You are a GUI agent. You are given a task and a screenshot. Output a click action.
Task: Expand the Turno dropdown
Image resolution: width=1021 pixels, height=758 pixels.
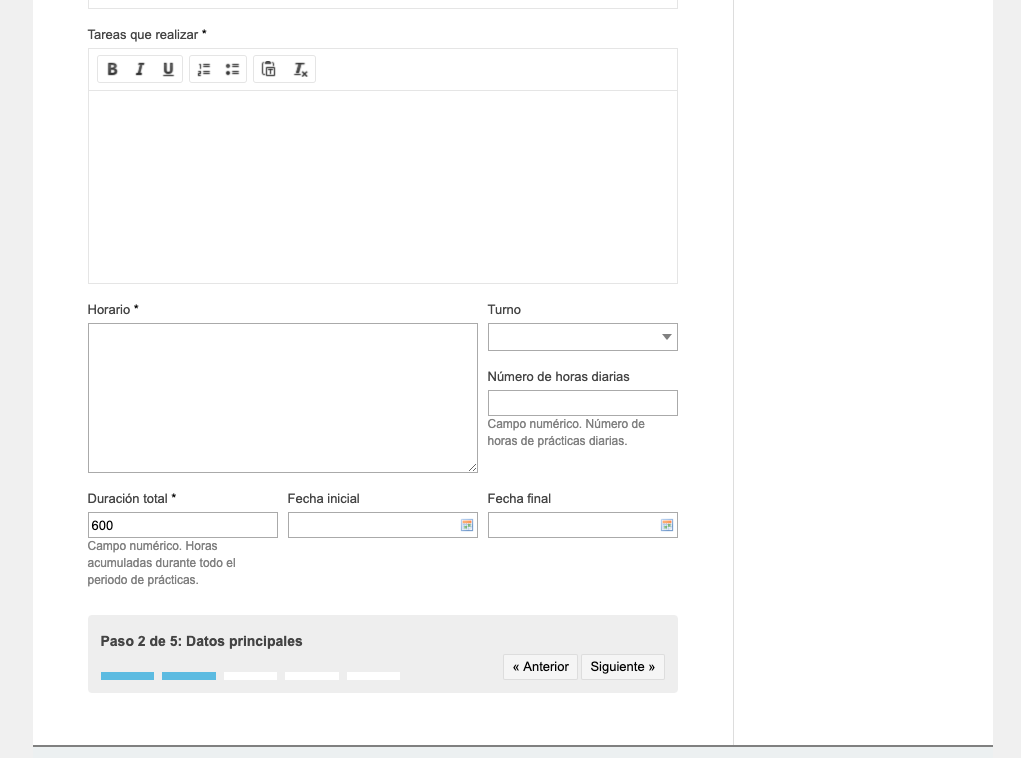[x=582, y=337]
